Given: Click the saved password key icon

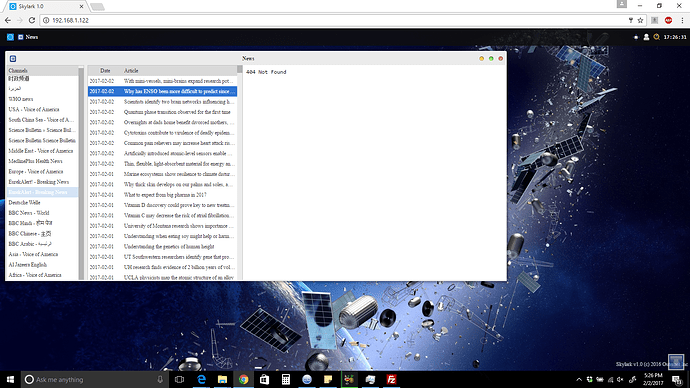Looking at the screenshot, I should tap(631, 20).
